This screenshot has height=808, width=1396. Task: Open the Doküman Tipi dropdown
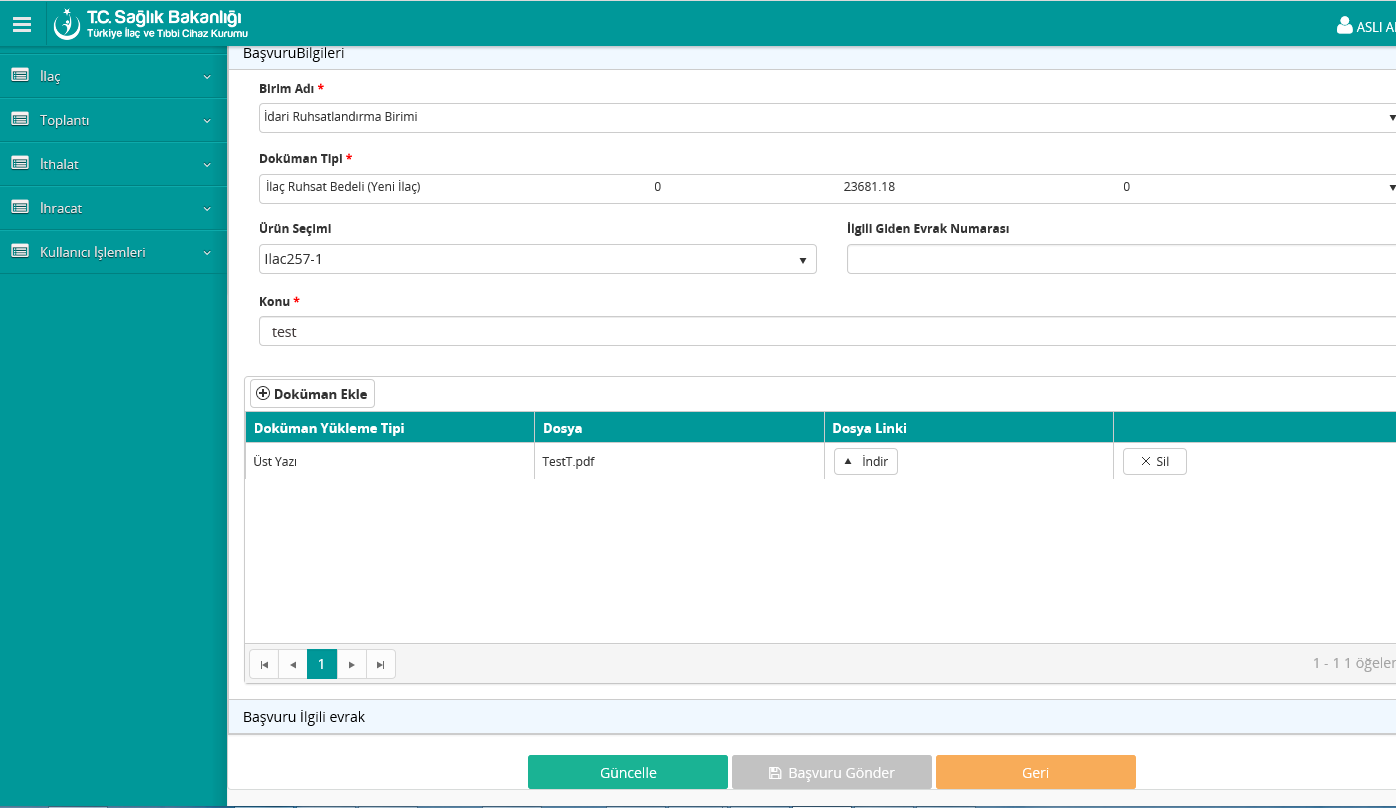(x=827, y=188)
